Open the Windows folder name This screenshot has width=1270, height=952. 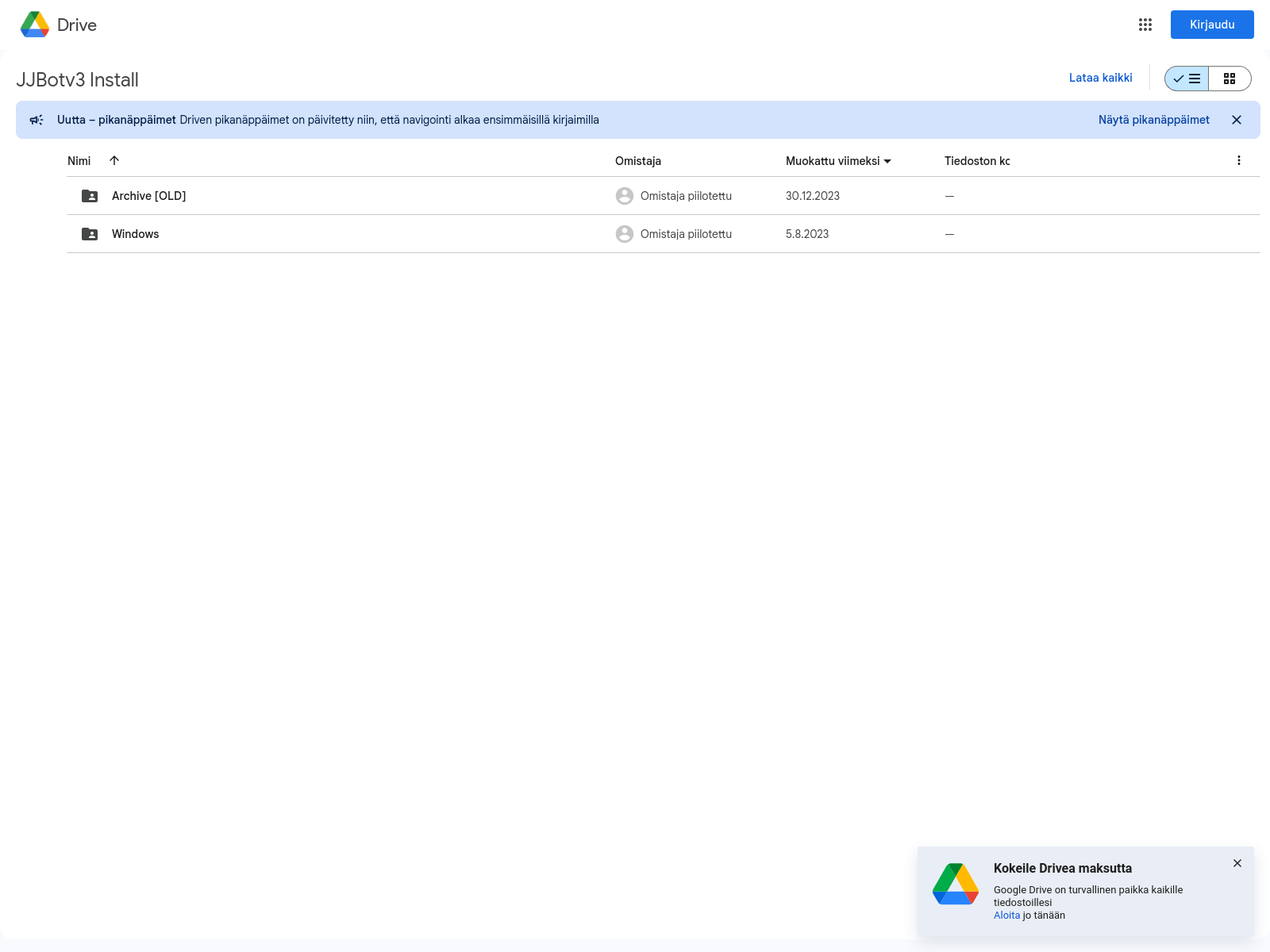pyautogui.click(x=136, y=234)
